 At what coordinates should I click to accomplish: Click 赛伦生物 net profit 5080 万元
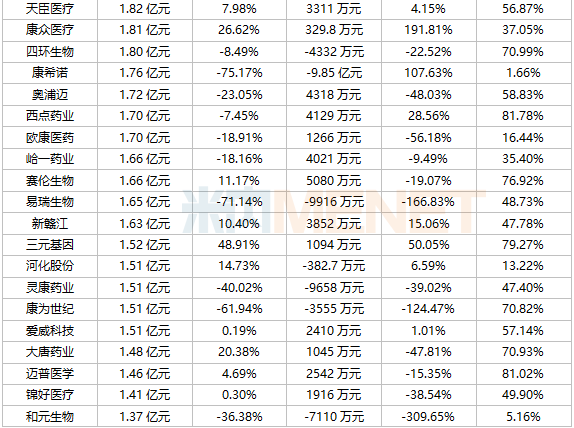click(x=334, y=180)
